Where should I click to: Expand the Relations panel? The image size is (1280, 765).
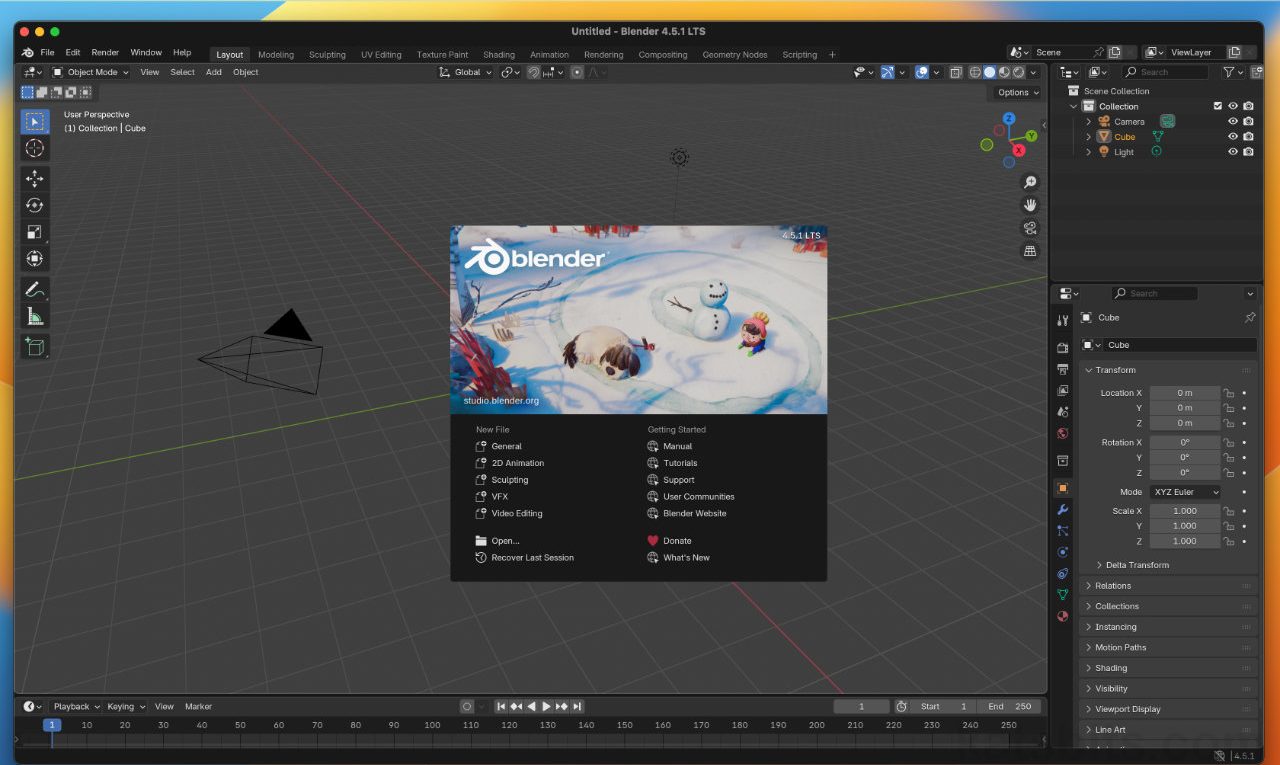tap(1167, 586)
